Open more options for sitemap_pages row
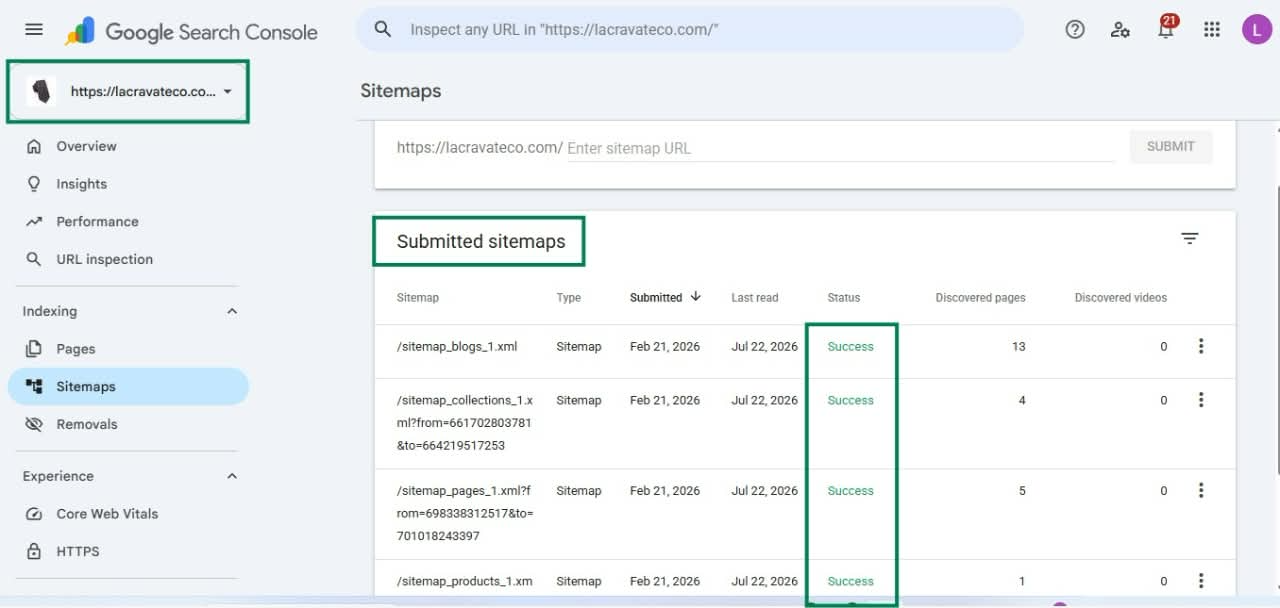1280x608 pixels. (x=1200, y=490)
